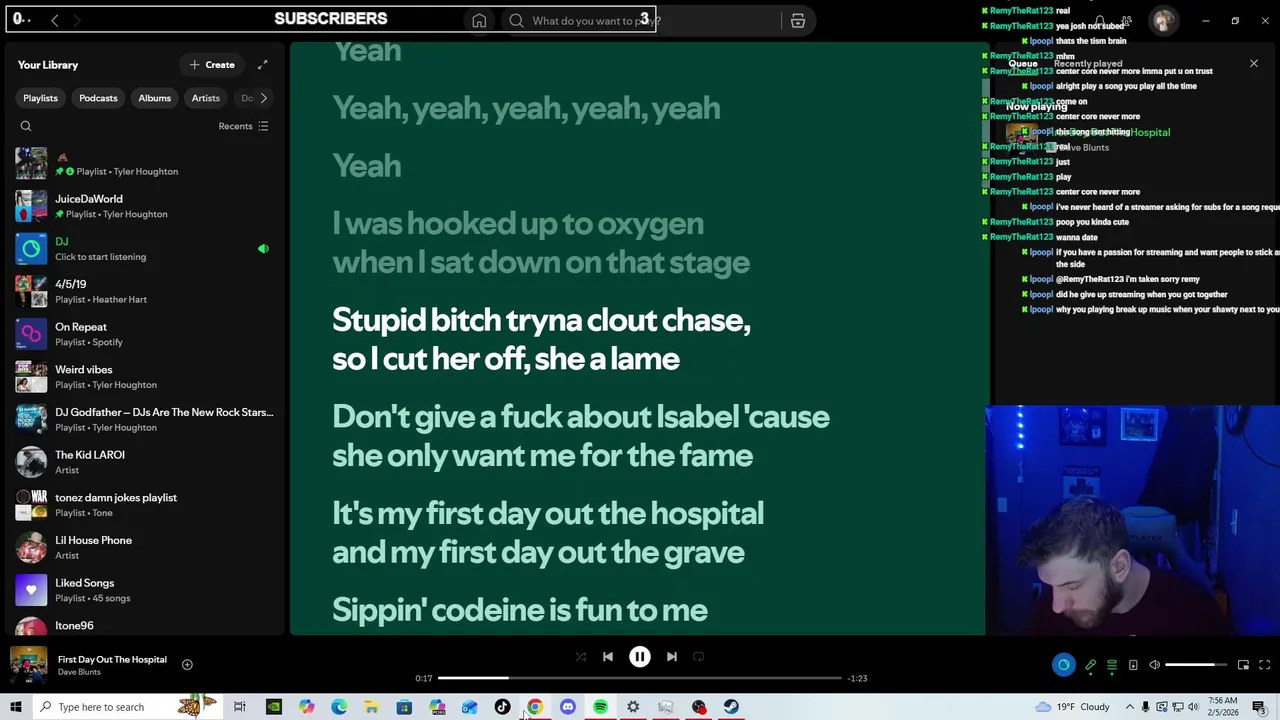
Task: Go to Spotify Home via house icon
Action: 479,21
